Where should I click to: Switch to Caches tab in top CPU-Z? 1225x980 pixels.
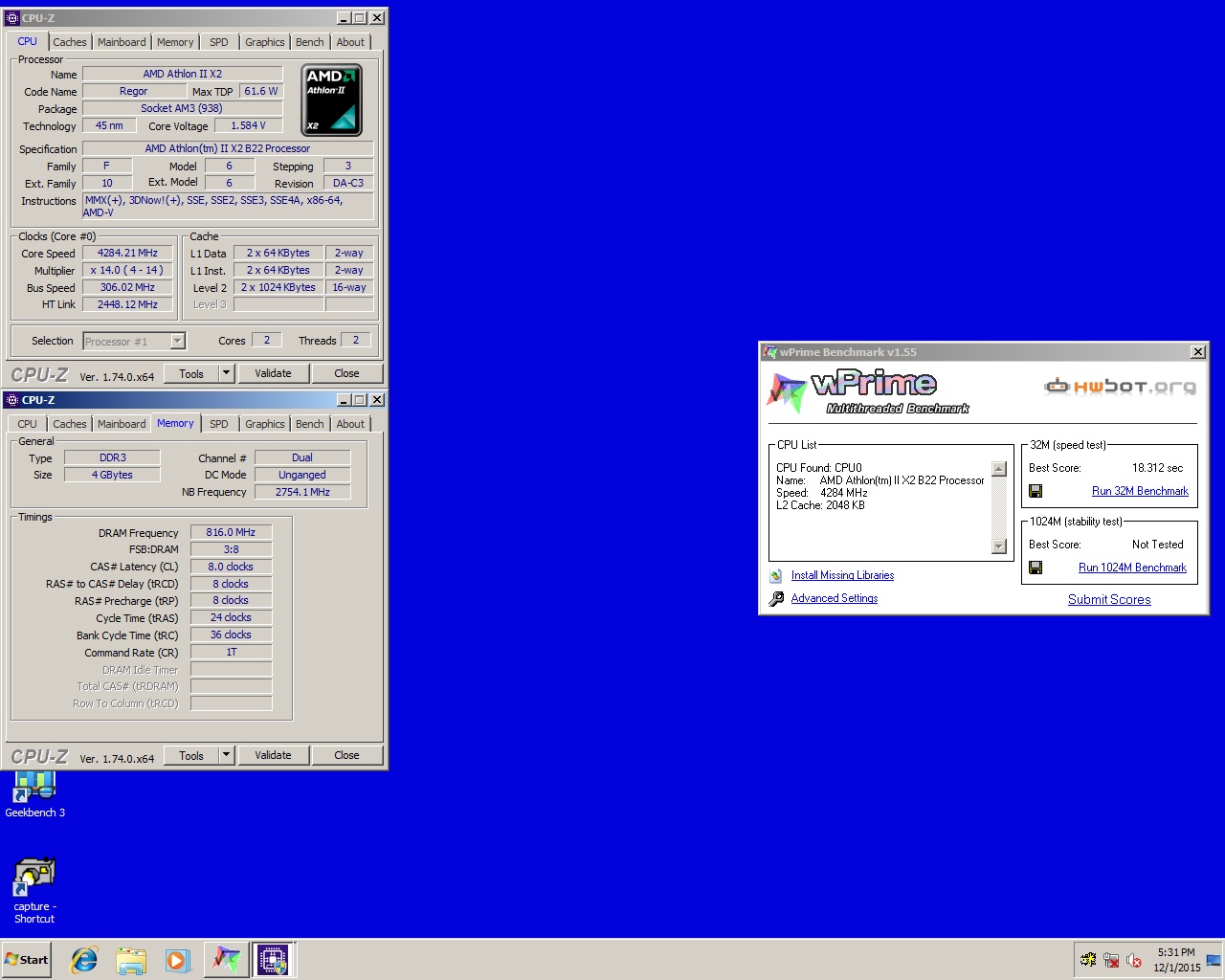(69, 42)
